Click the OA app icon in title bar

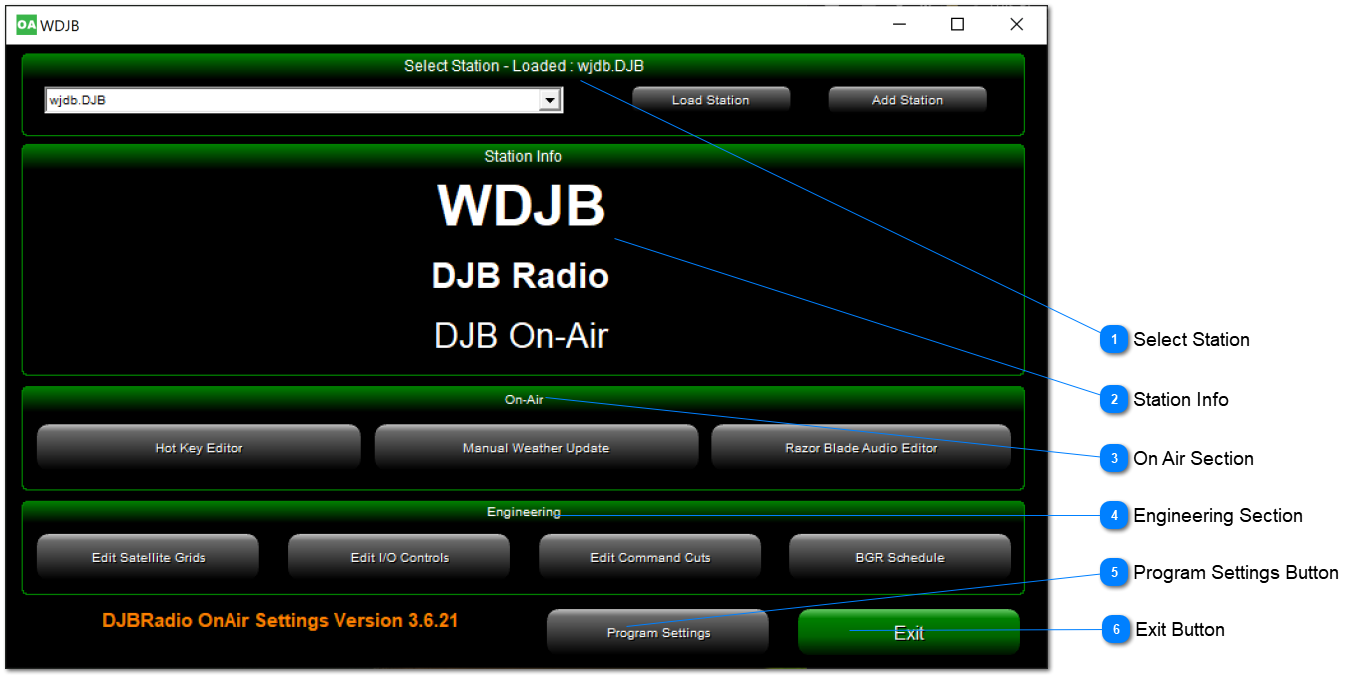(26, 25)
